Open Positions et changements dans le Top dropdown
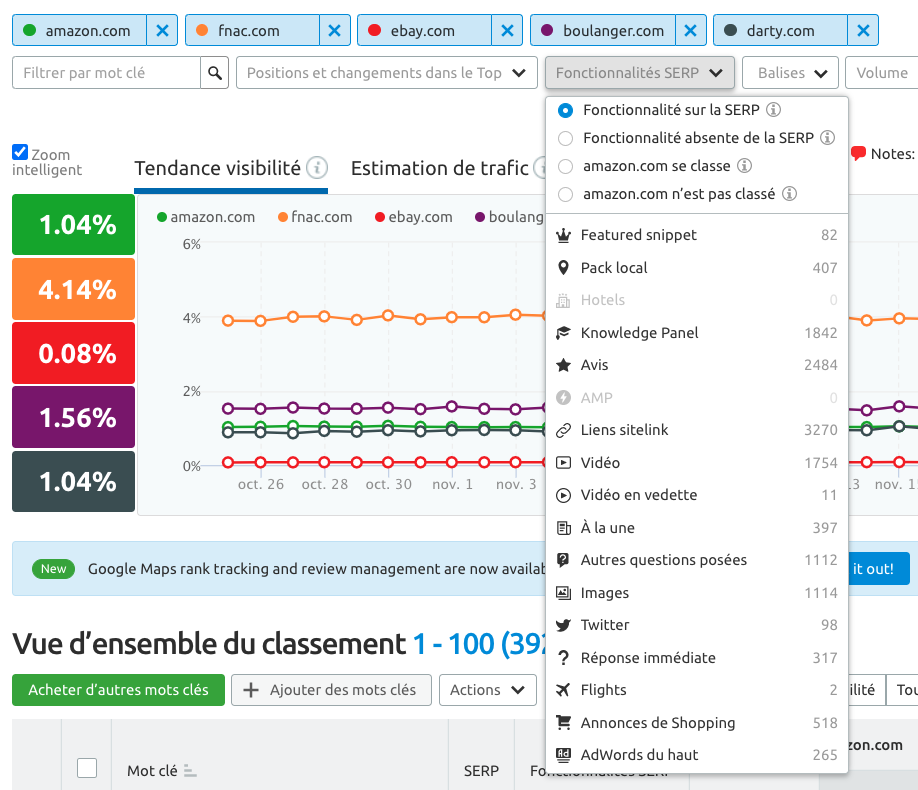 [x=385, y=73]
